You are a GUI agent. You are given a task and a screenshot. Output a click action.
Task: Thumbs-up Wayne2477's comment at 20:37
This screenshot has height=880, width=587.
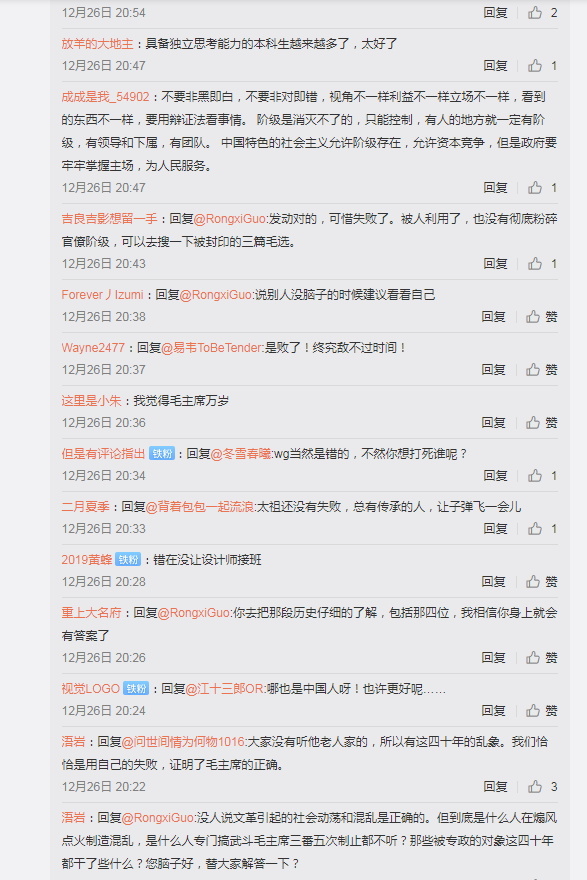pos(533,369)
